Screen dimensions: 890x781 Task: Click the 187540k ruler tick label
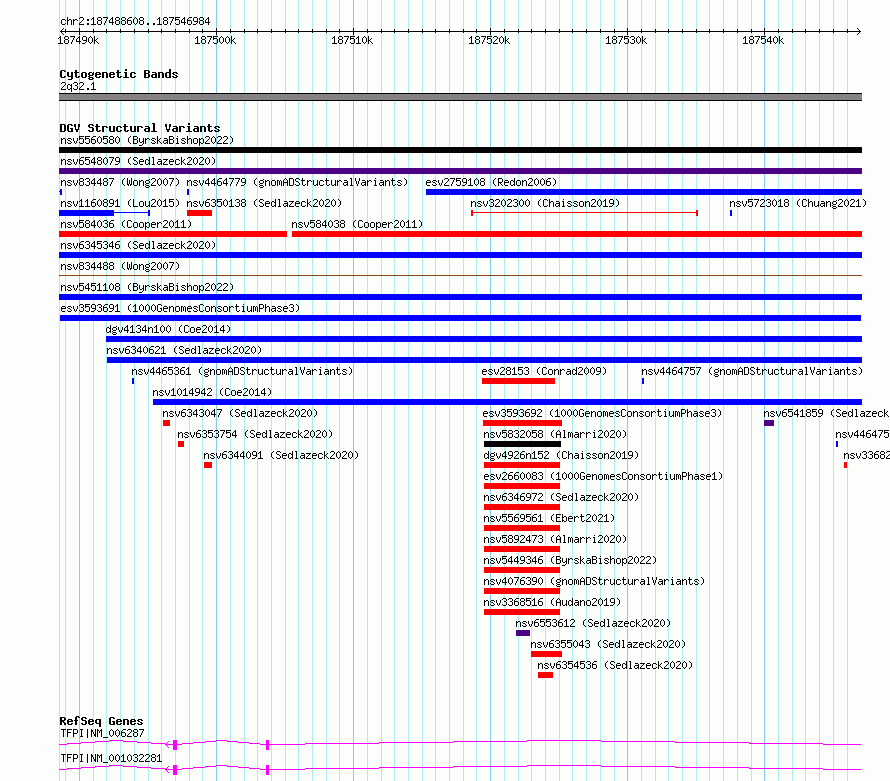(763, 40)
